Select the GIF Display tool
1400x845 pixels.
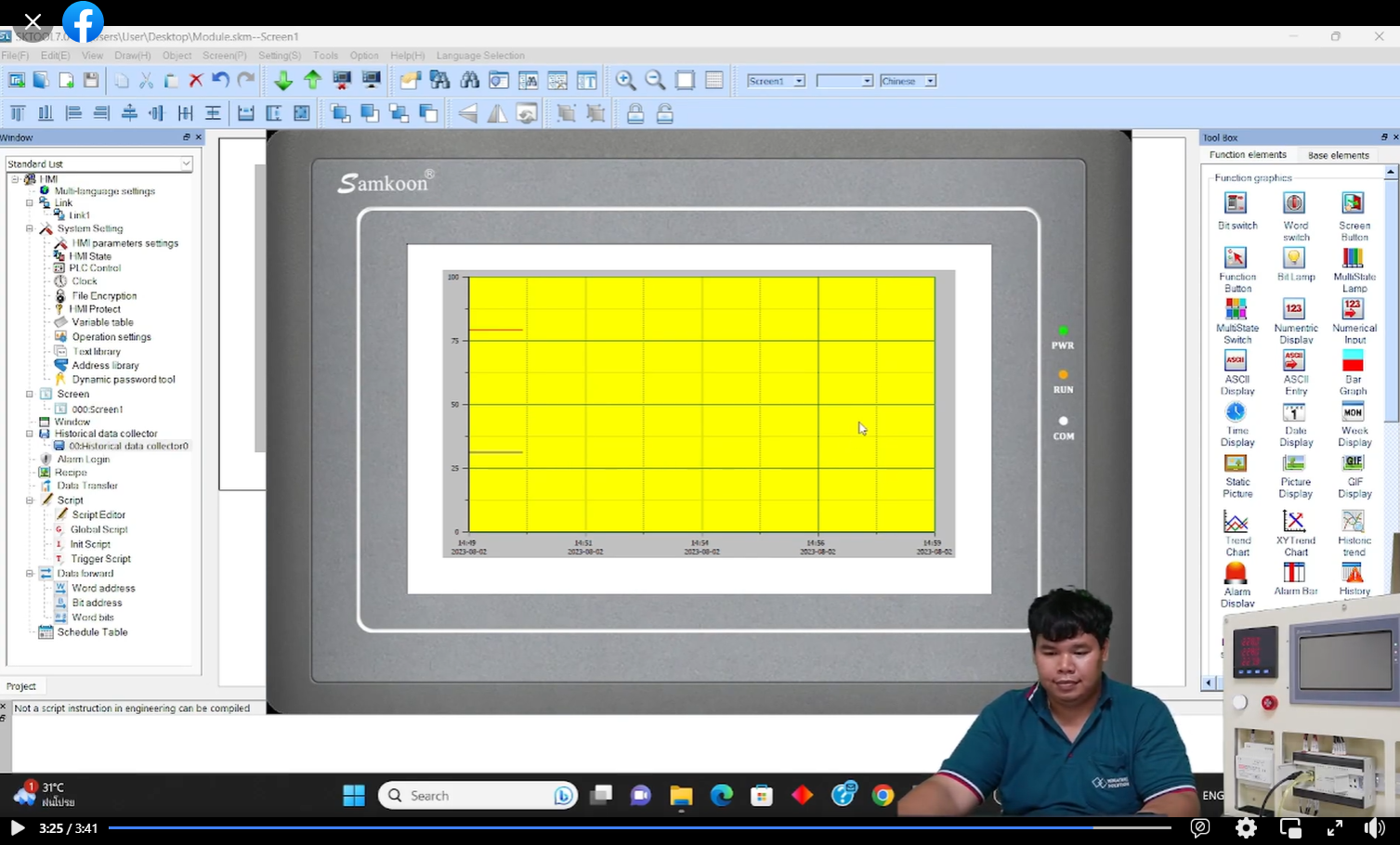[1354, 474]
